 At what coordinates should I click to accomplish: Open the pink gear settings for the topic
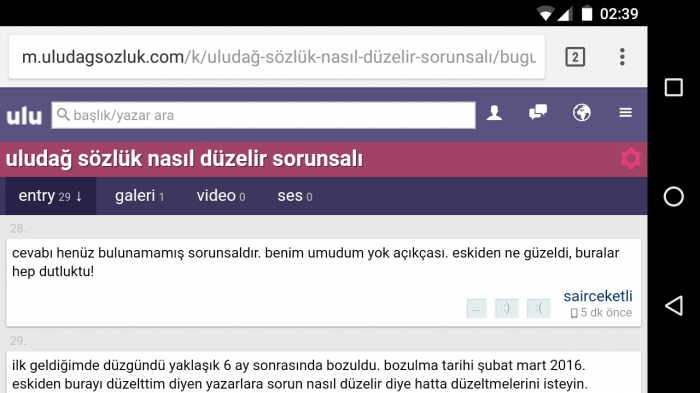[631, 159]
